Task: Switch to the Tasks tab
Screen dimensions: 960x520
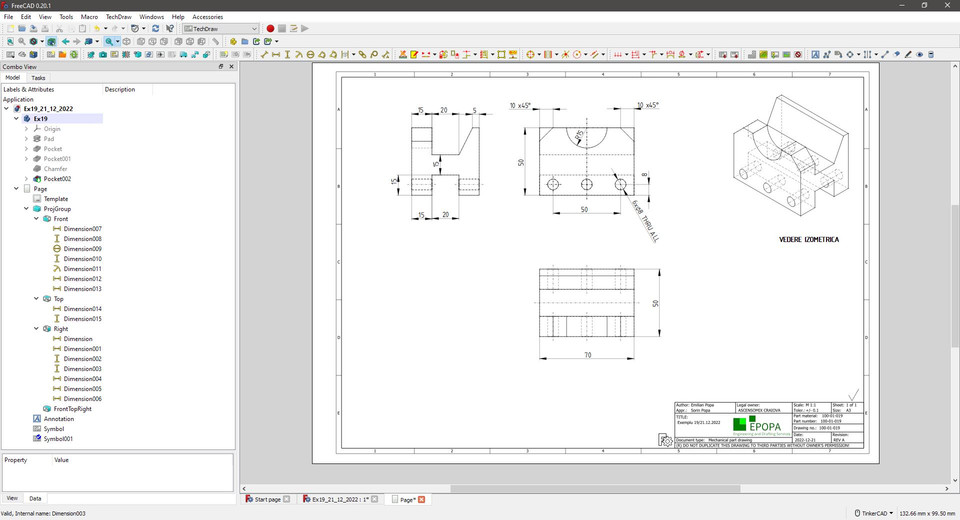Action: pyautogui.click(x=38, y=77)
